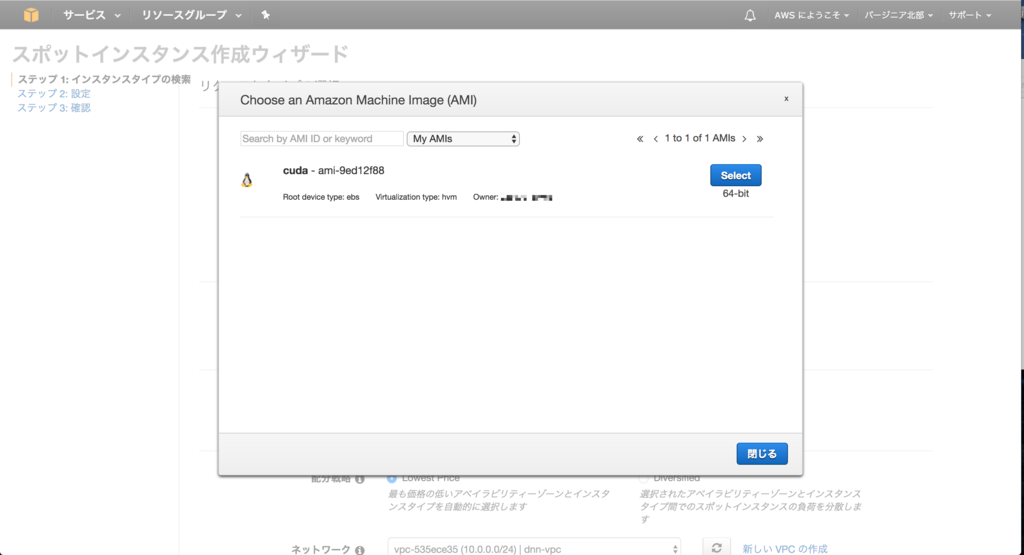Click the 1 to 1 of 1 AMIs text
Screen dimensions: 1024x555
[x=700, y=138]
